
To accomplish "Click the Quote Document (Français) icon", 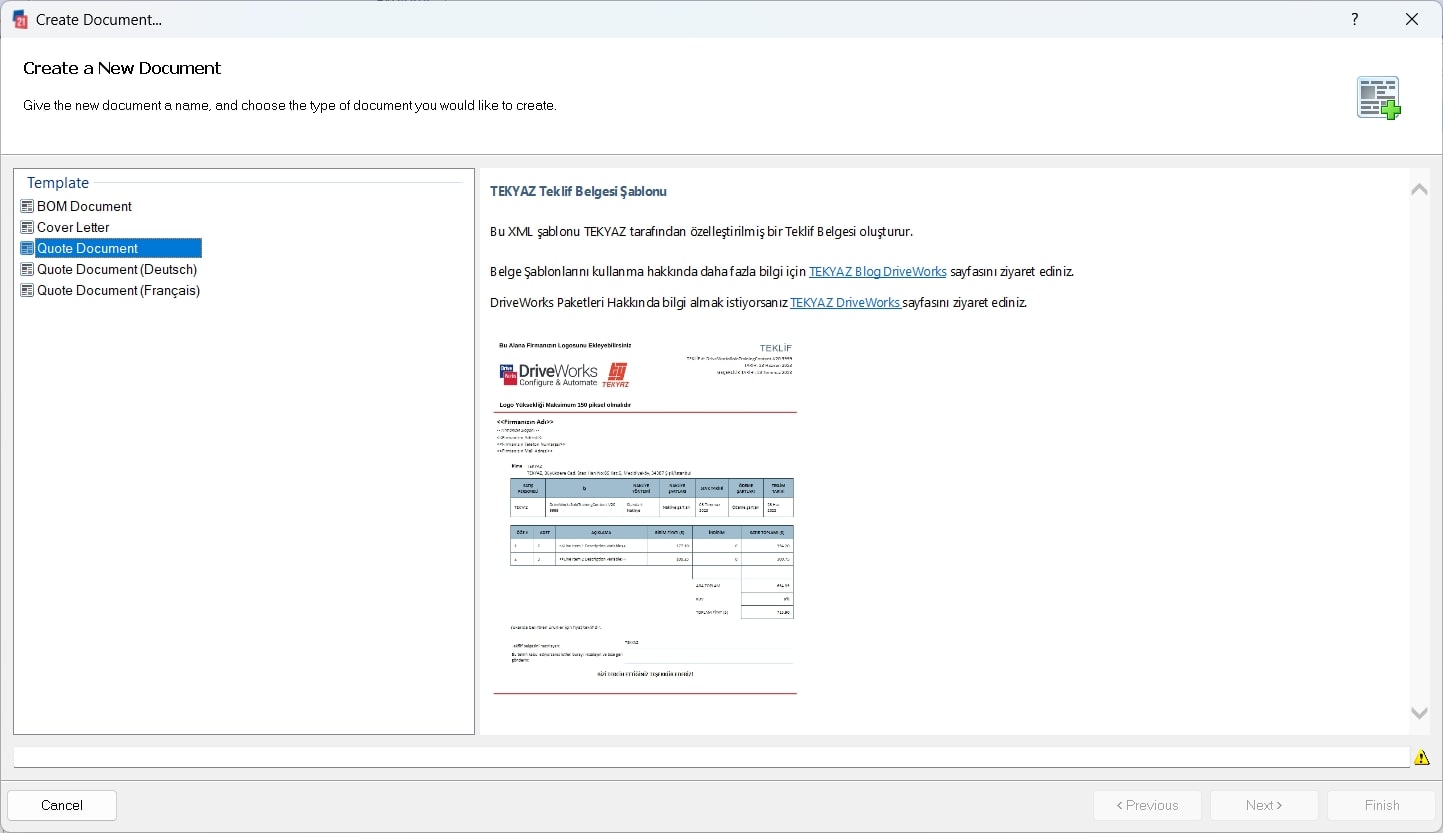I will click(27, 290).
